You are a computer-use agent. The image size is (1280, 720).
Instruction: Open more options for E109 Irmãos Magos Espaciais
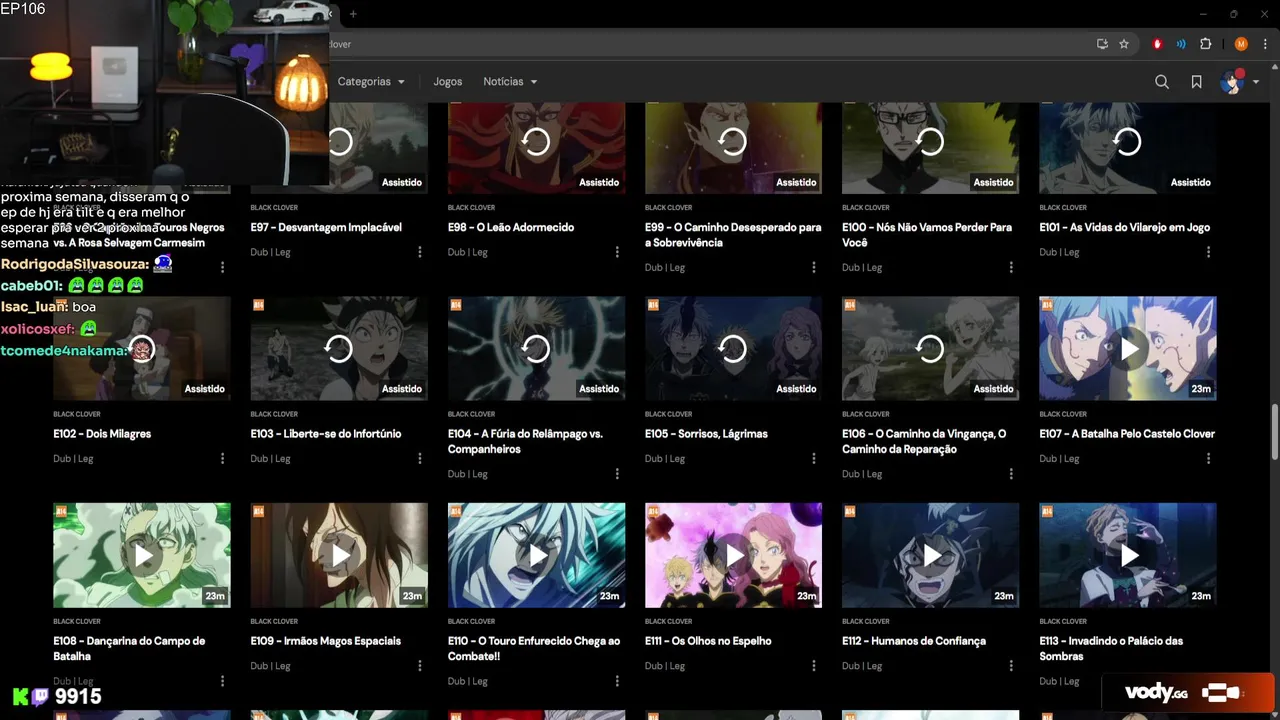click(420, 665)
